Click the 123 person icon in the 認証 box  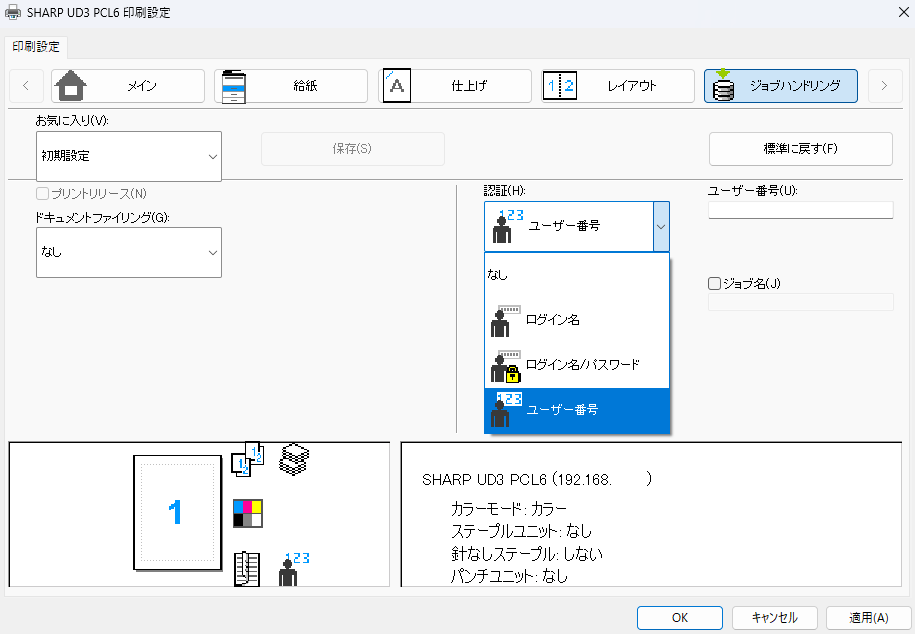507,227
